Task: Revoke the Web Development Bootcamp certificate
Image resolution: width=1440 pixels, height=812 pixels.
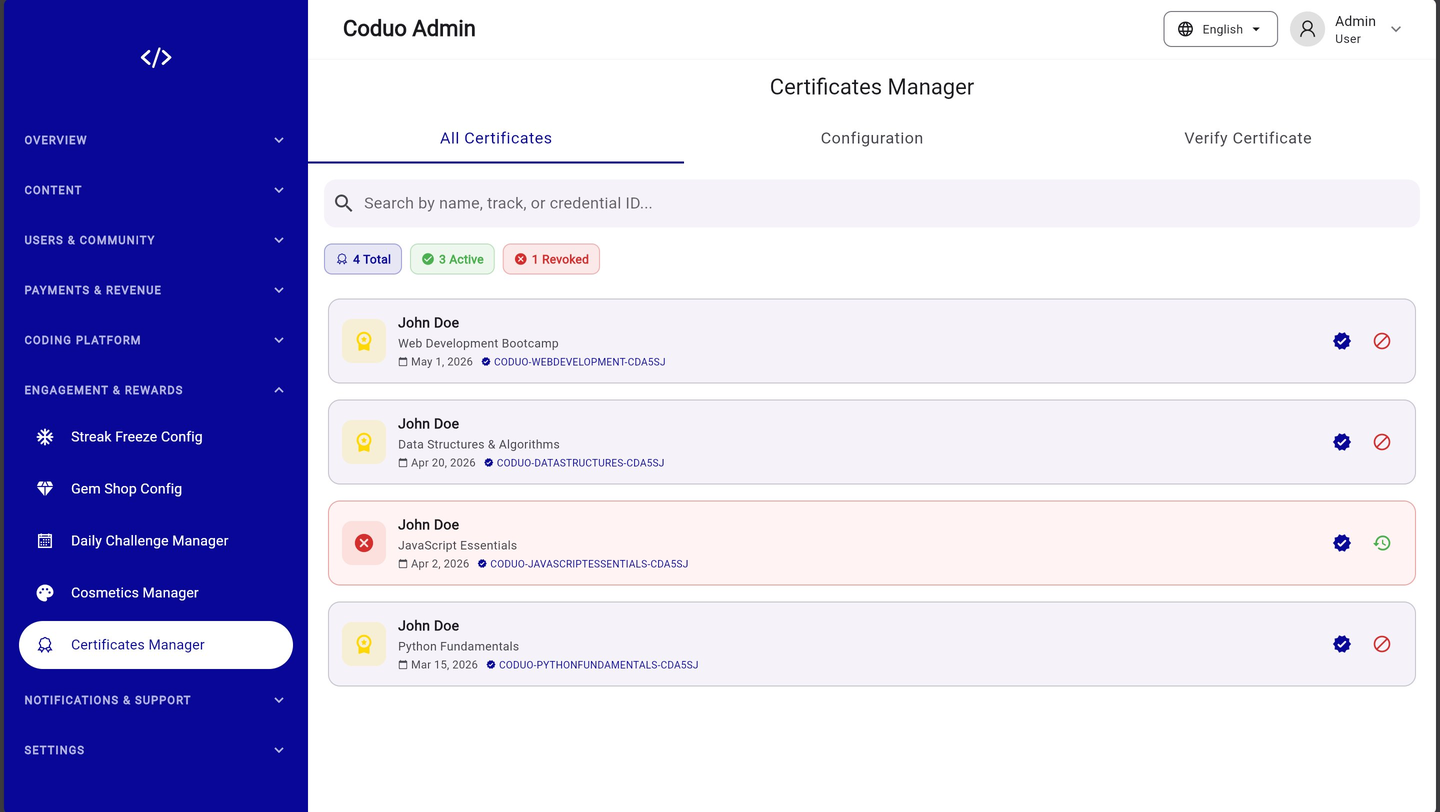Action: (1382, 341)
